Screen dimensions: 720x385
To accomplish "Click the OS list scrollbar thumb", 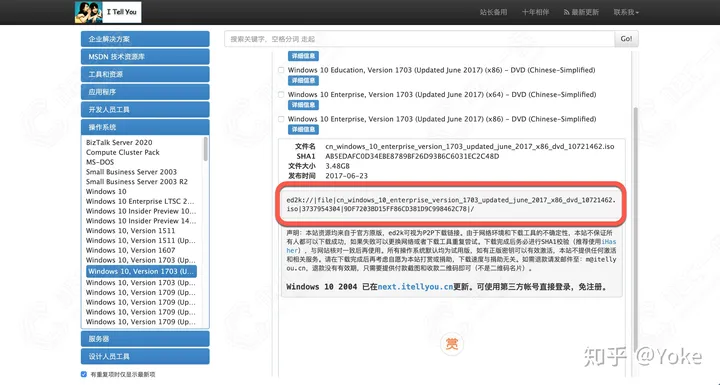I will point(205,149).
